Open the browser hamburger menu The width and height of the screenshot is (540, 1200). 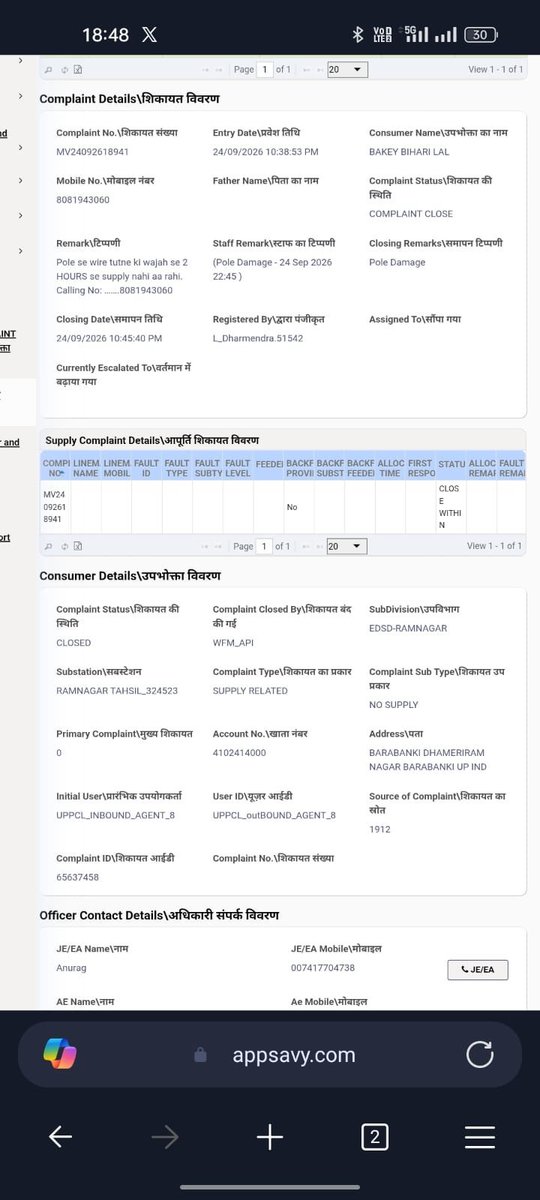click(480, 1136)
